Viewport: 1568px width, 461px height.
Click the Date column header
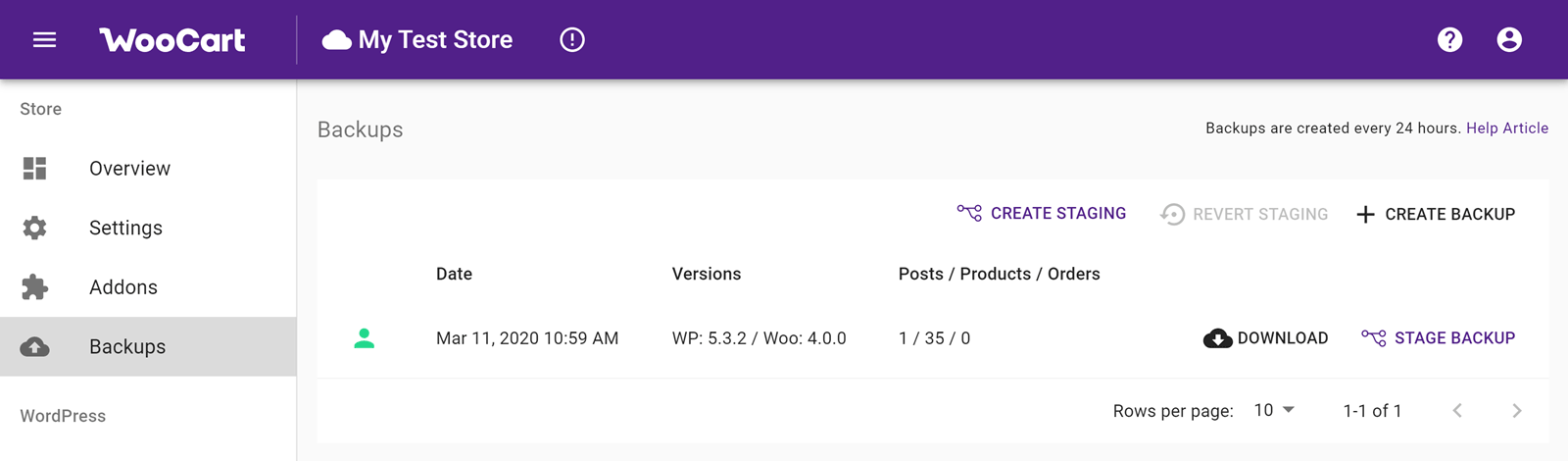pos(454,274)
